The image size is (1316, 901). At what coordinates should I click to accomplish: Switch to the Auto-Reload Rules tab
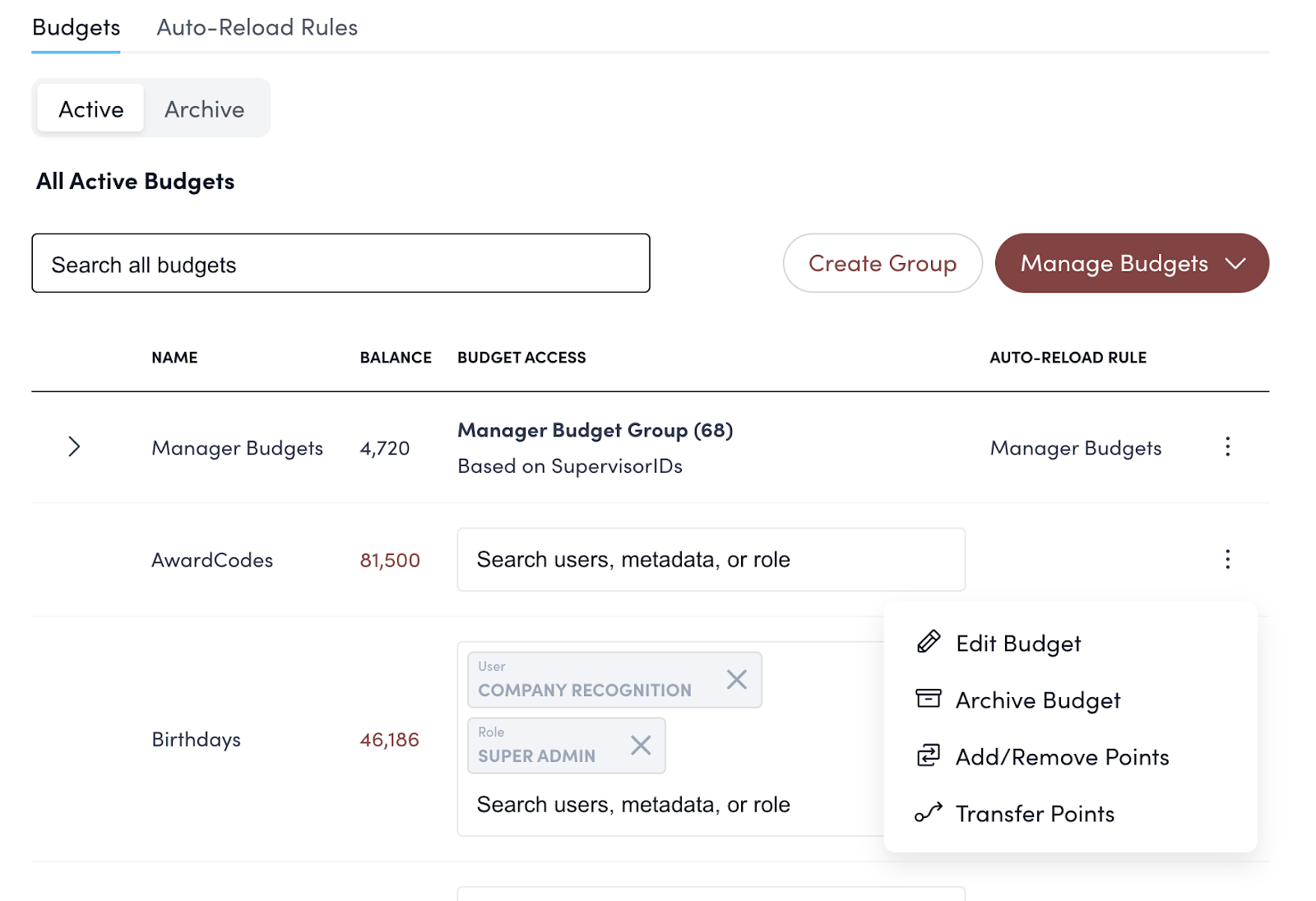[257, 28]
